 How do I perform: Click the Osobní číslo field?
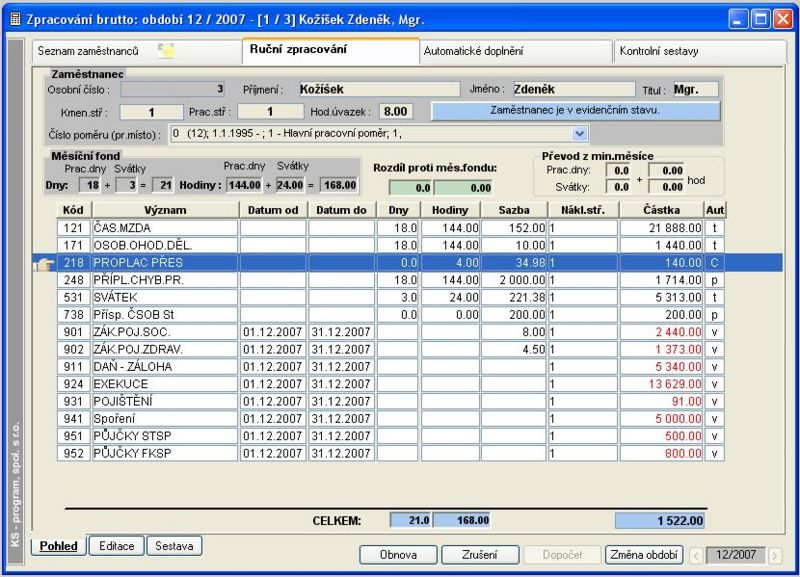[173, 89]
